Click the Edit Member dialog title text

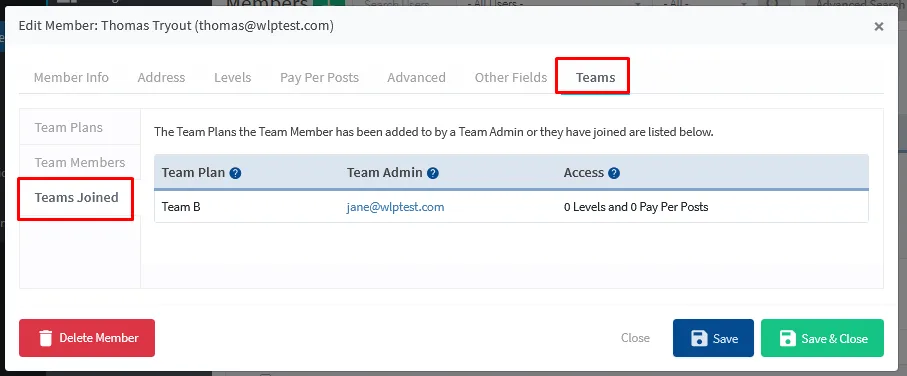click(x=176, y=26)
